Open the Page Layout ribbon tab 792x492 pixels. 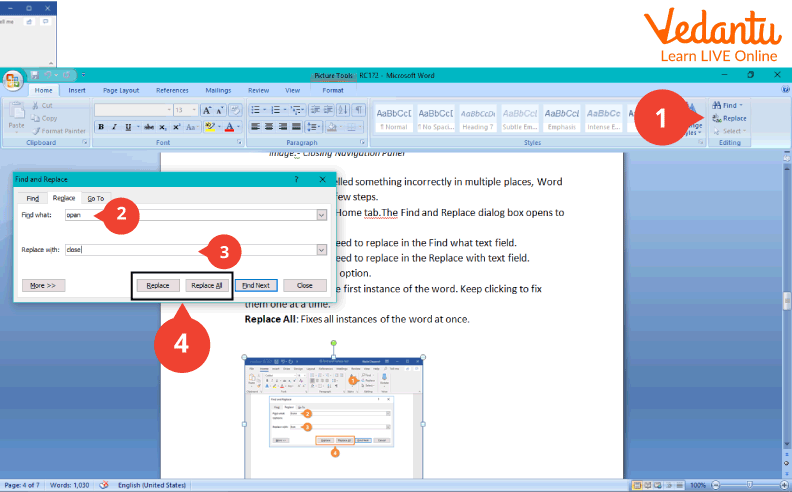click(121, 90)
